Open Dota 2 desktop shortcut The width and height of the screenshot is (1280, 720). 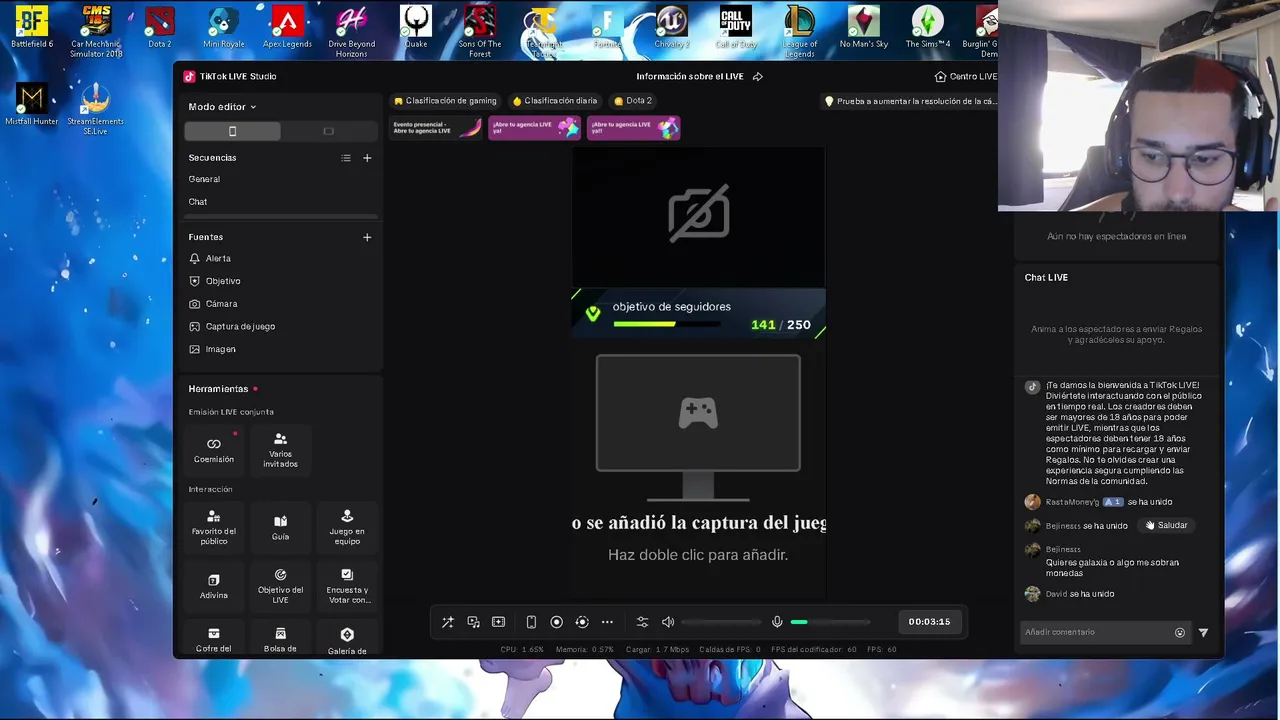(x=160, y=28)
